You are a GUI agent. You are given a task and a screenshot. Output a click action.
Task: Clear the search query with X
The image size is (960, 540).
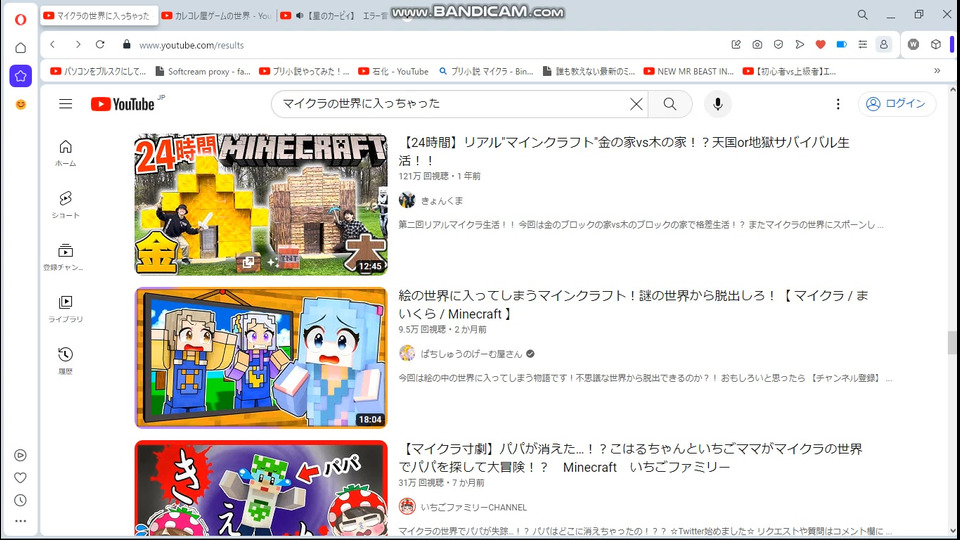(636, 104)
